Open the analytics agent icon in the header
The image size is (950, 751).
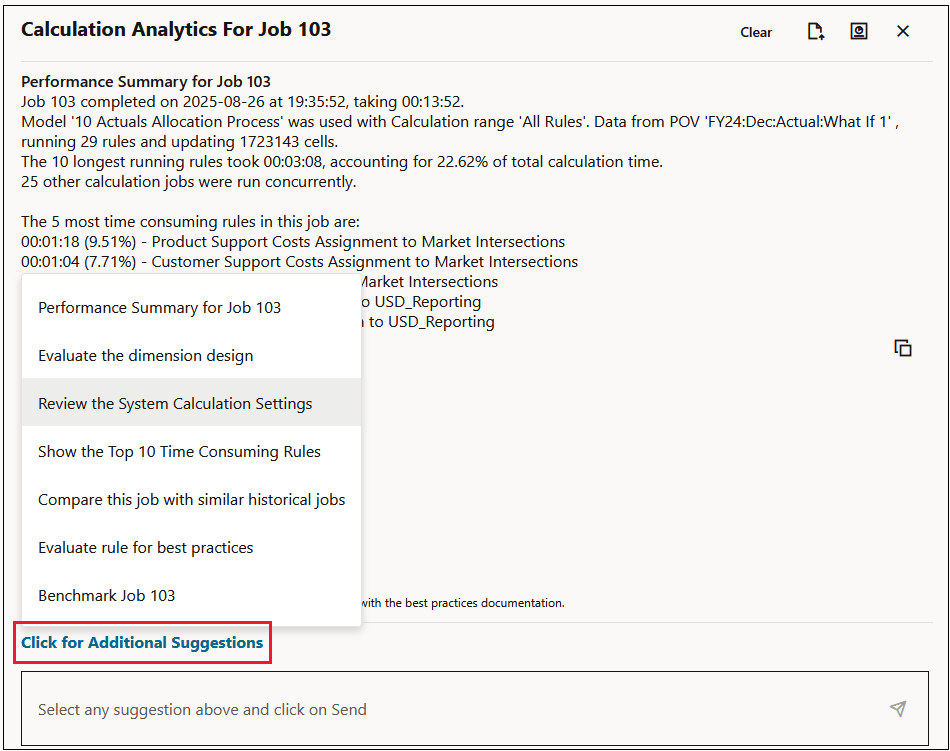859,31
